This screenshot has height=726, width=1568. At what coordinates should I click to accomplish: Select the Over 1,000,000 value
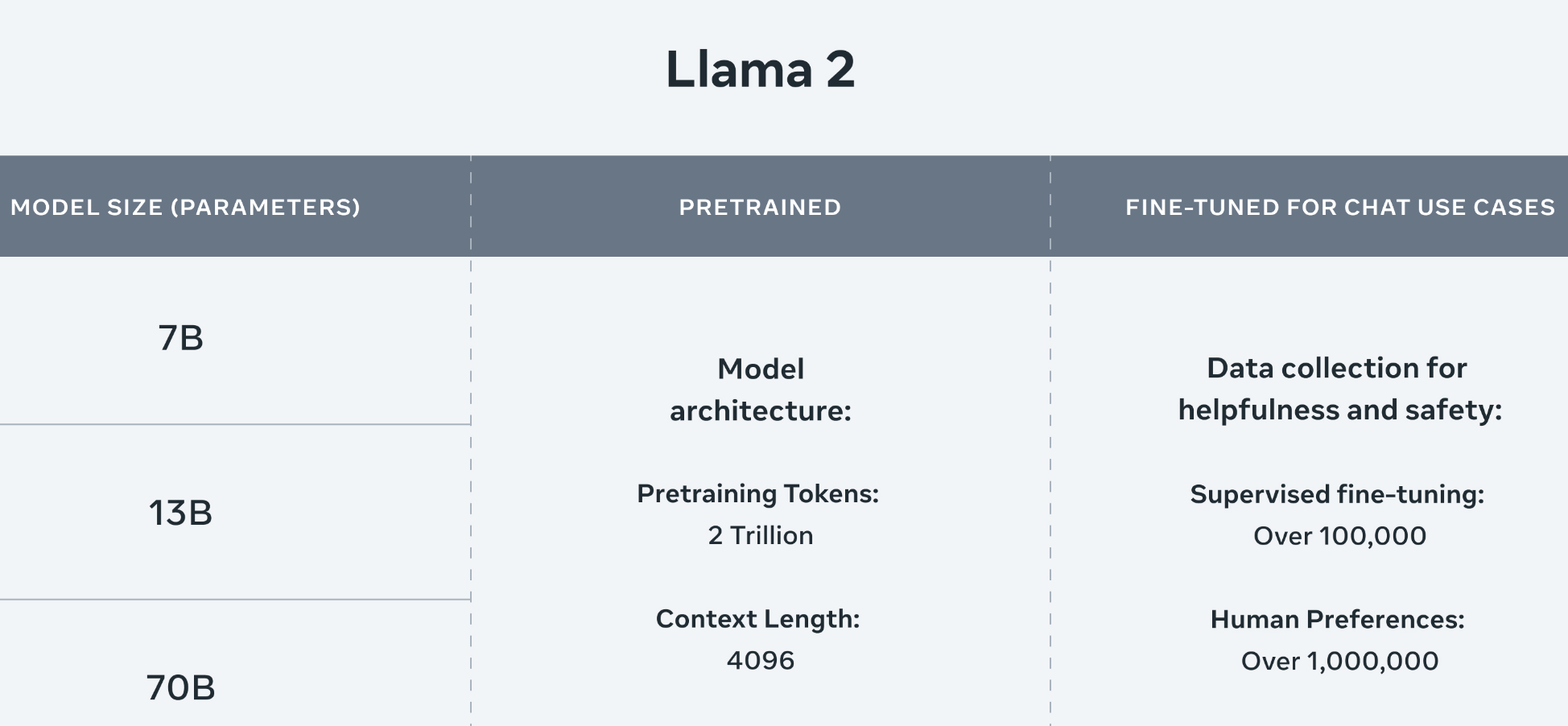point(1339,662)
